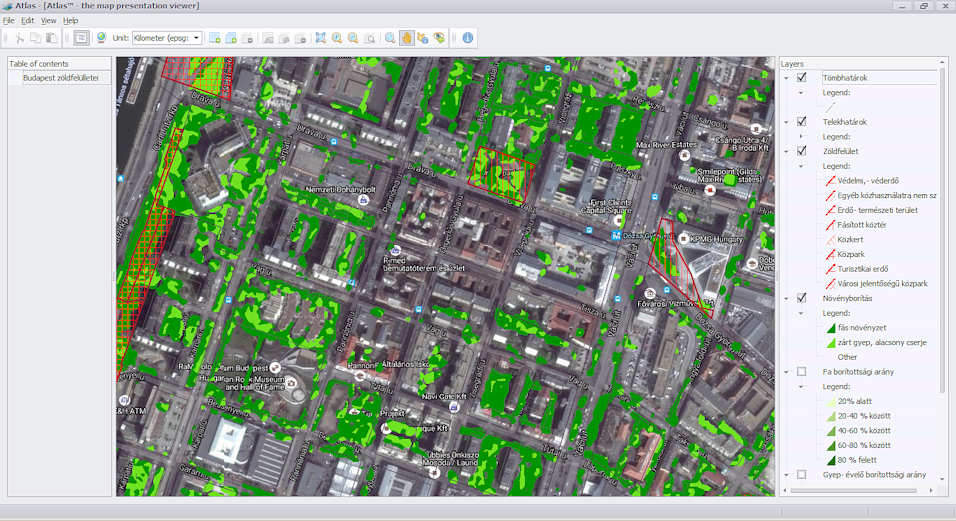The height and width of the screenshot is (521, 956).
Task: Toggle the table of contents panel button
Action: pos(81,38)
